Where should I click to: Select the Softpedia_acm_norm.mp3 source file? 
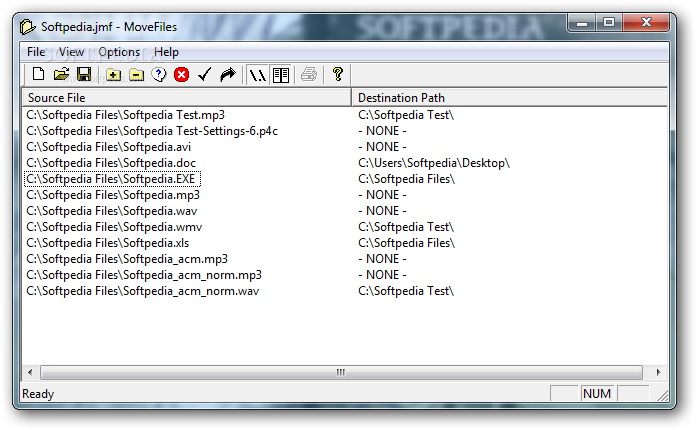tap(144, 275)
